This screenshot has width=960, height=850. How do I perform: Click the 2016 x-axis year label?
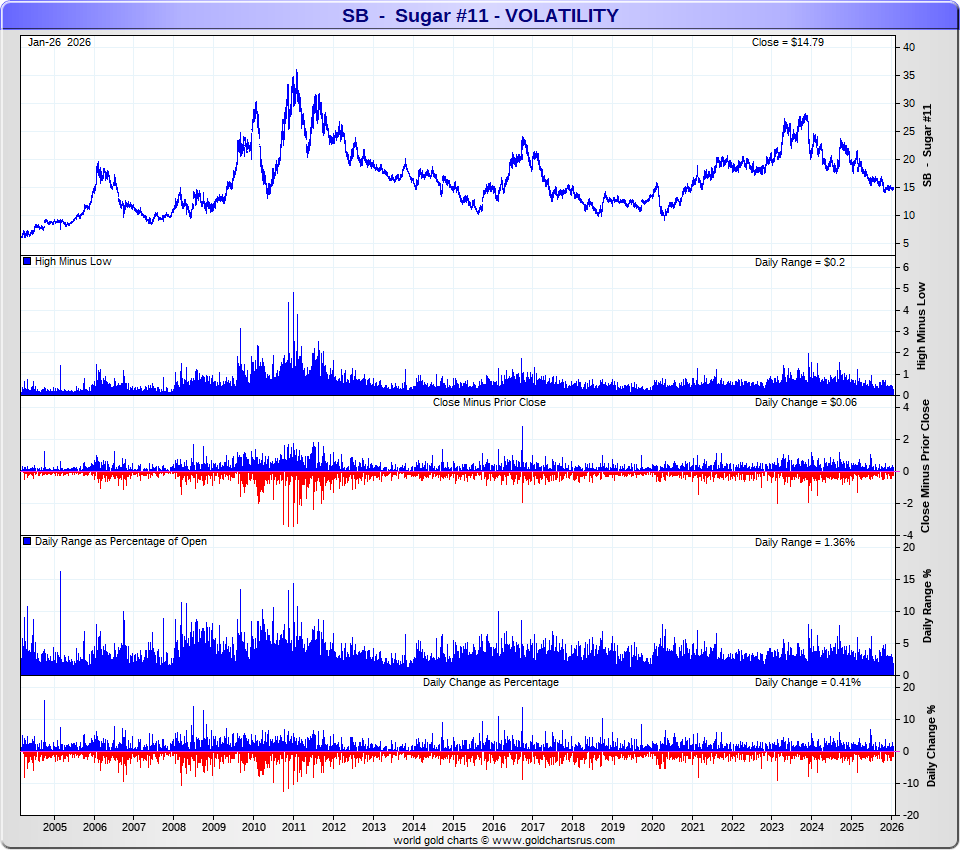pos(493,827)
